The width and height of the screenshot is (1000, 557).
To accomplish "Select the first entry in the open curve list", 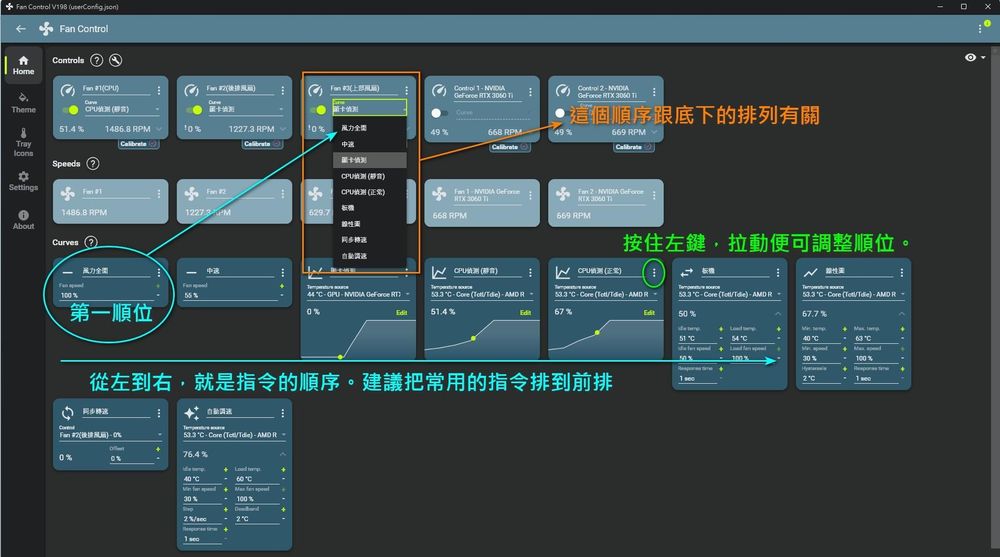I will [x=370, y=128].
